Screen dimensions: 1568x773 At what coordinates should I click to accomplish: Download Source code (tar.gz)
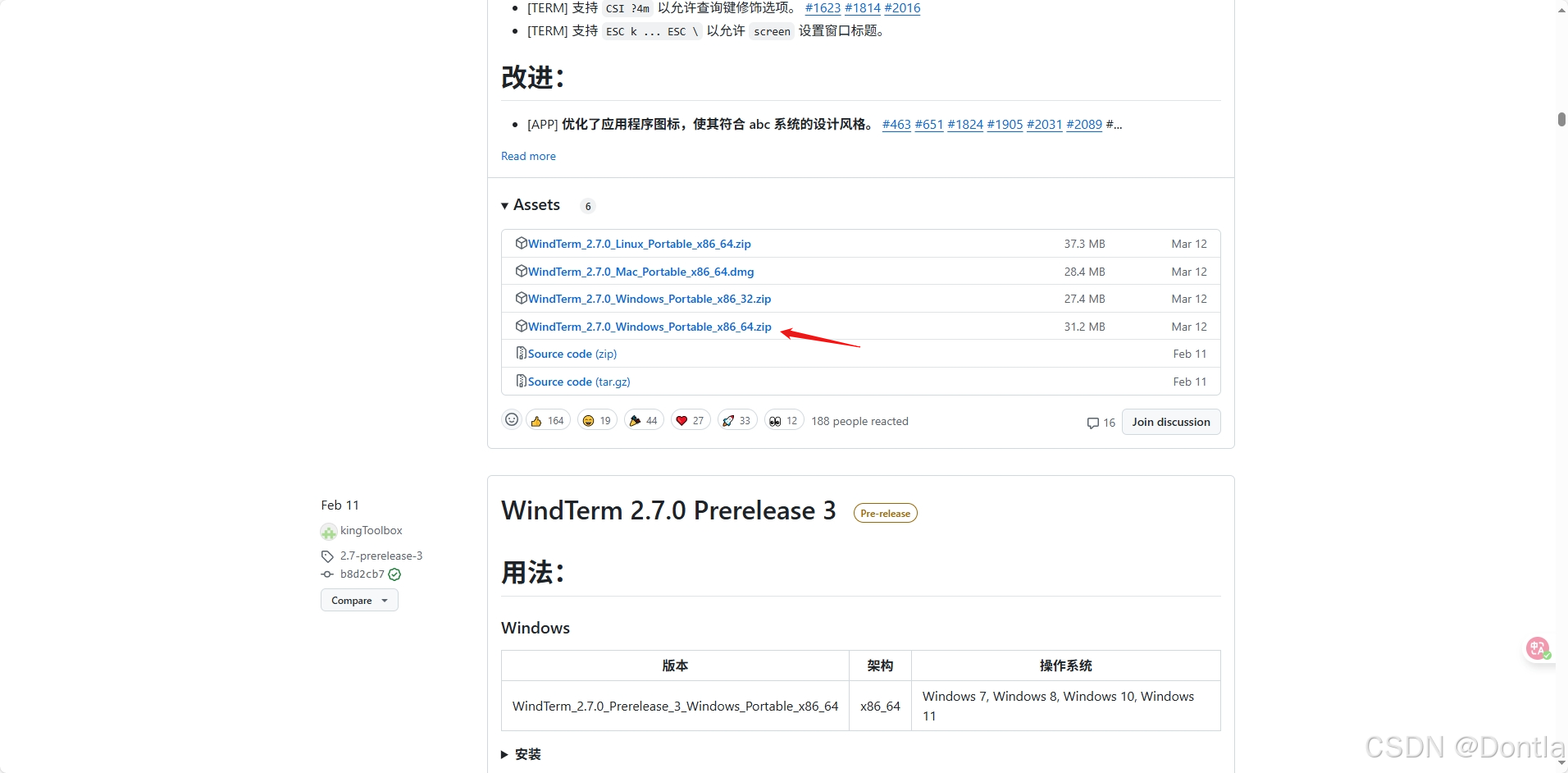point(579,382)
